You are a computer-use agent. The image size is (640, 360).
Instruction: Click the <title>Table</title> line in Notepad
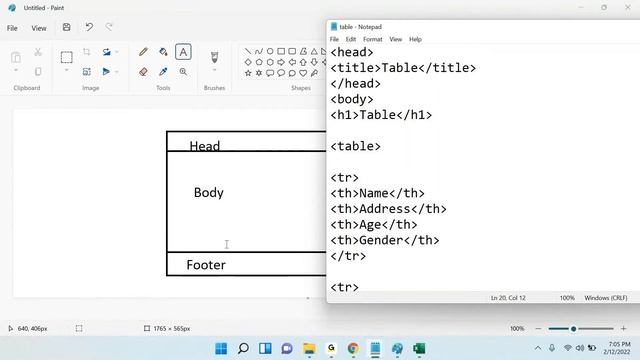tap(403, 68)
